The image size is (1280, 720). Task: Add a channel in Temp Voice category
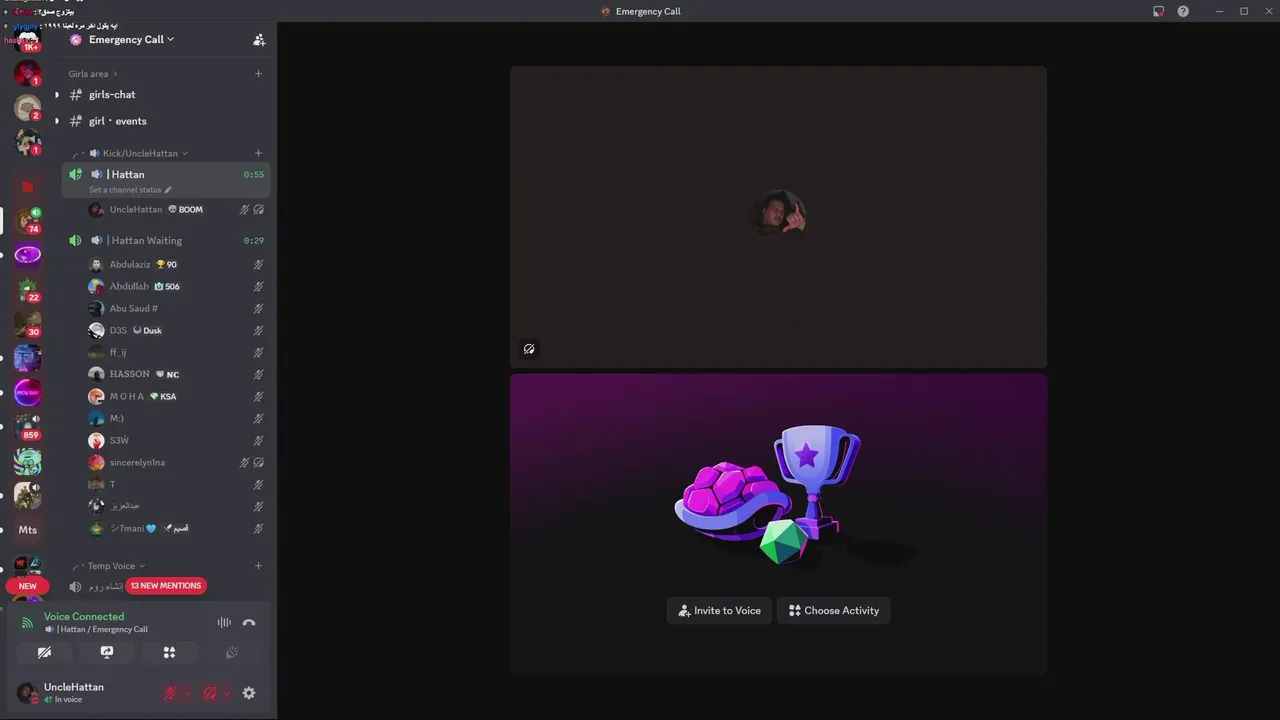[x=258, y=566]
